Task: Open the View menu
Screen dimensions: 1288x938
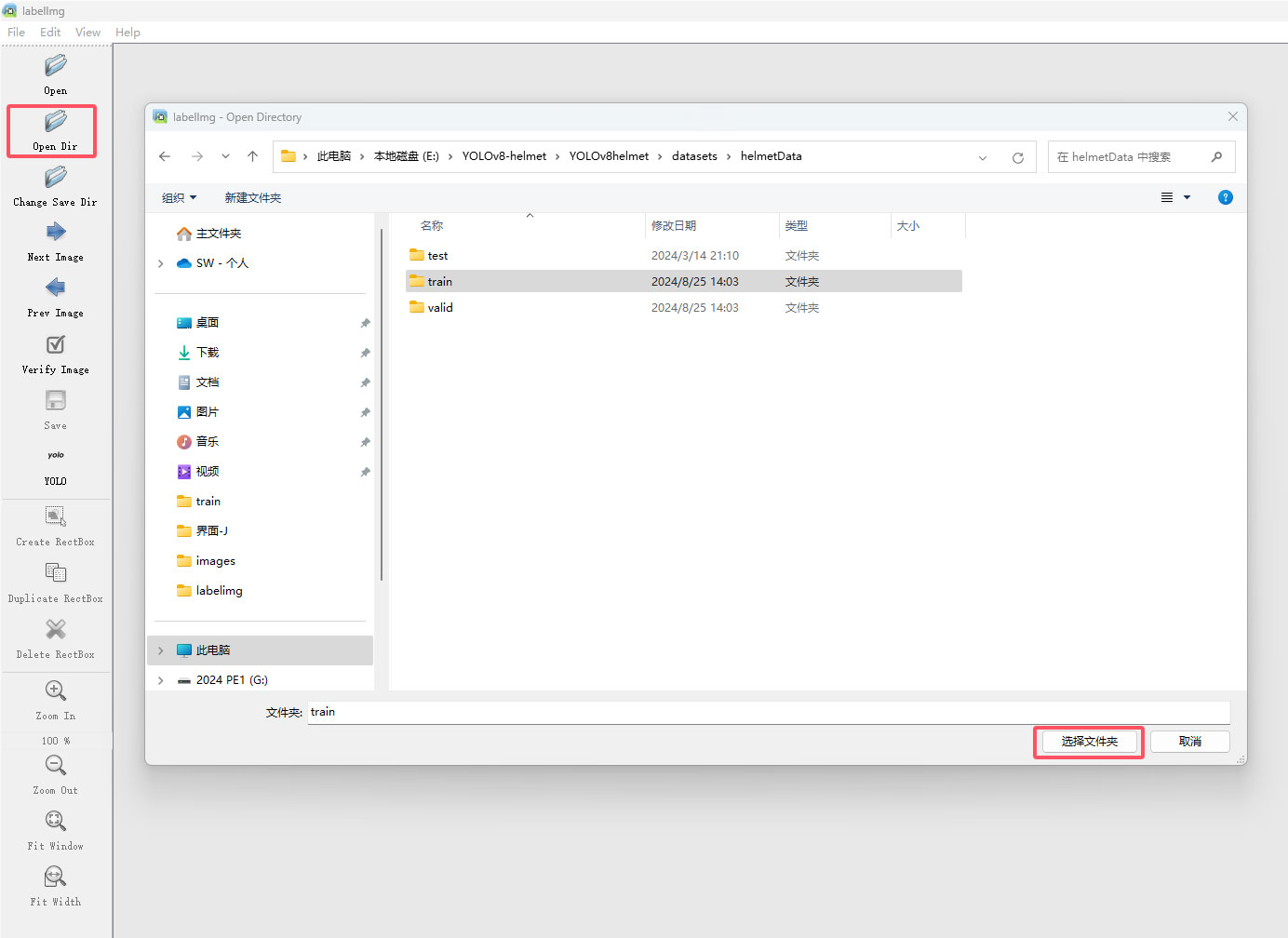Action: click(87, 33)
